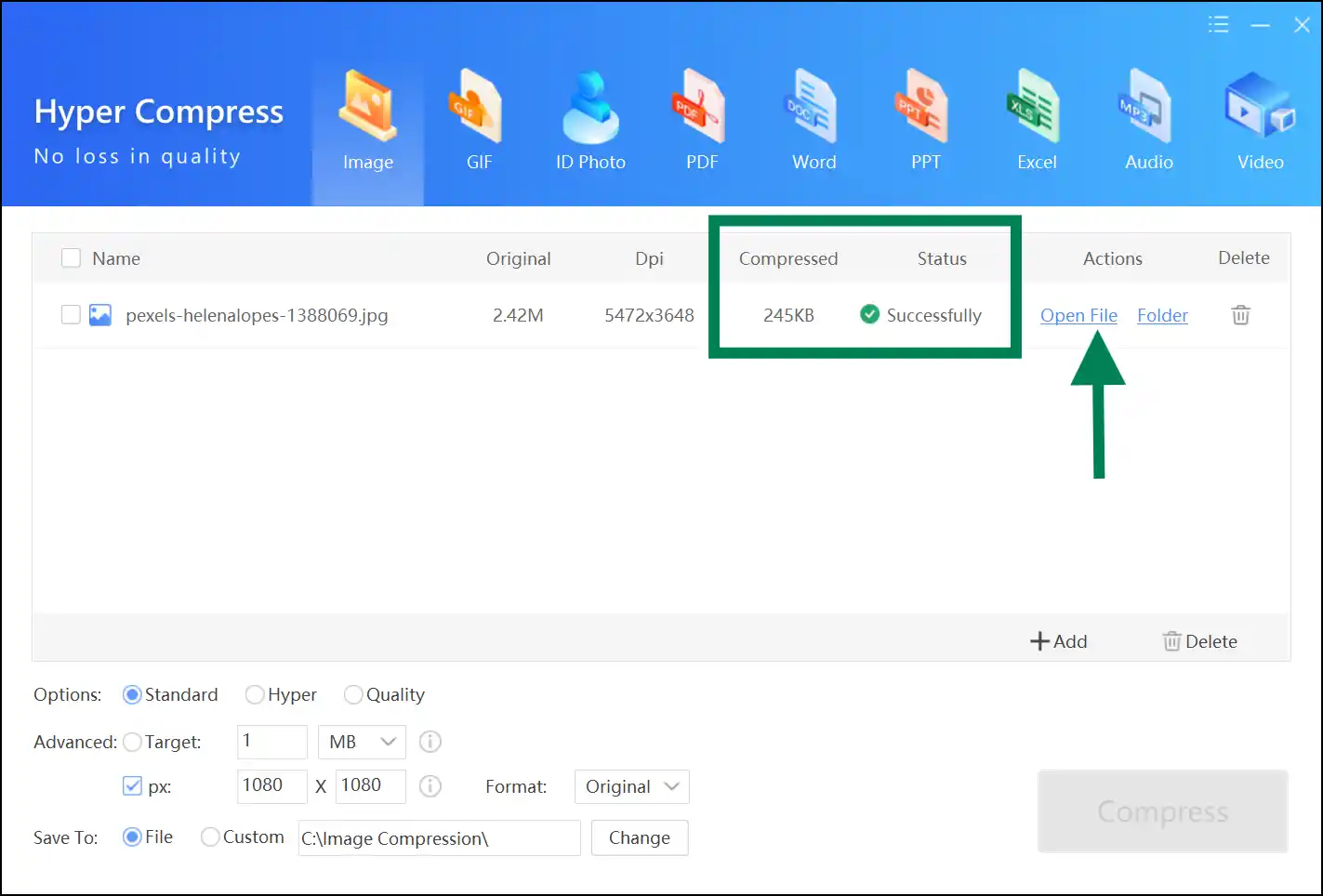Choose Save To File option

click(132, 837)
